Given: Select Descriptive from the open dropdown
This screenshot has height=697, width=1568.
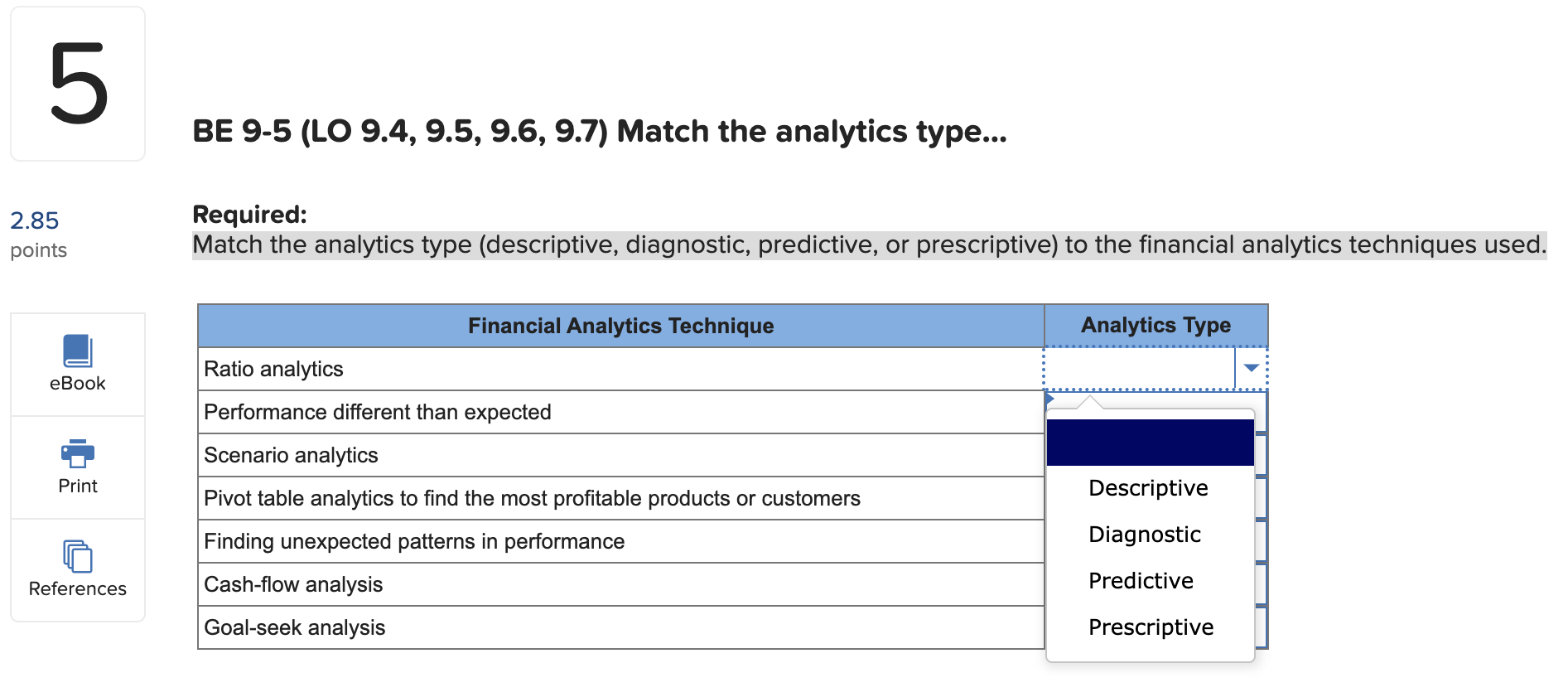Looking at the screenshot, I should (x=1148, y=488).
